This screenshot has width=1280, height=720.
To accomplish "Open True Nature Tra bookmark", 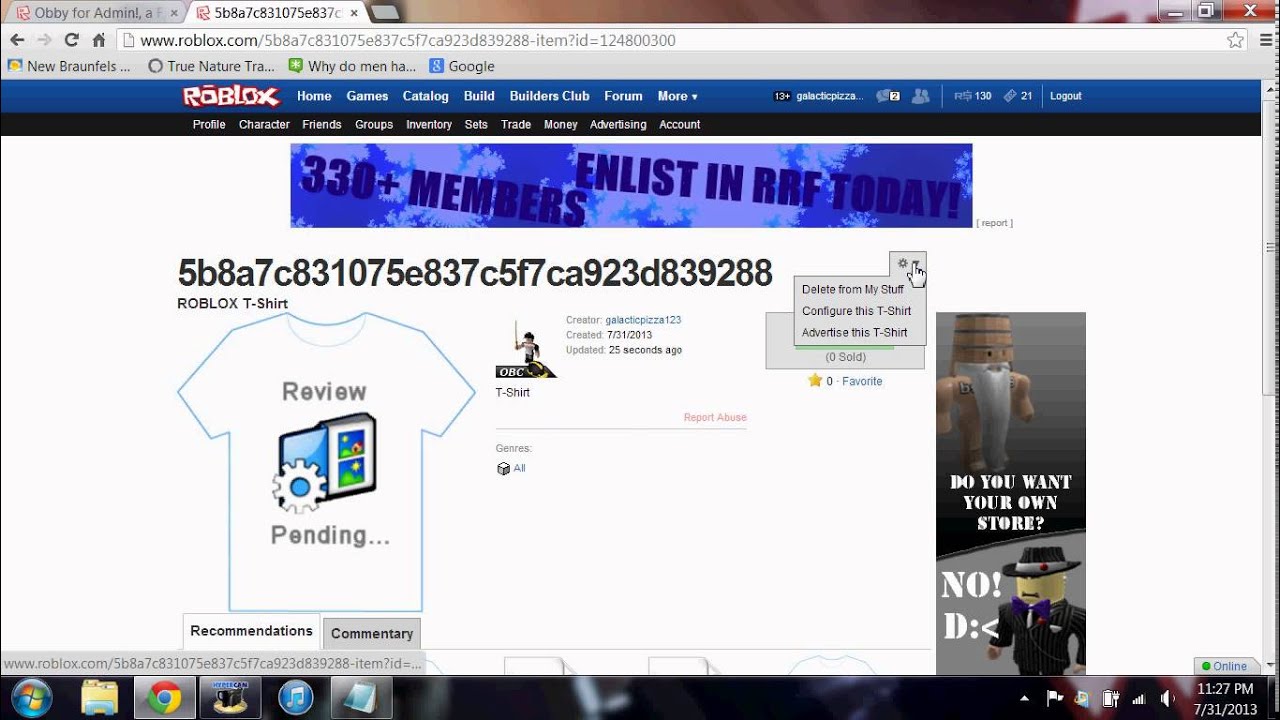I will pyautogui.click(x=211, y=66).
